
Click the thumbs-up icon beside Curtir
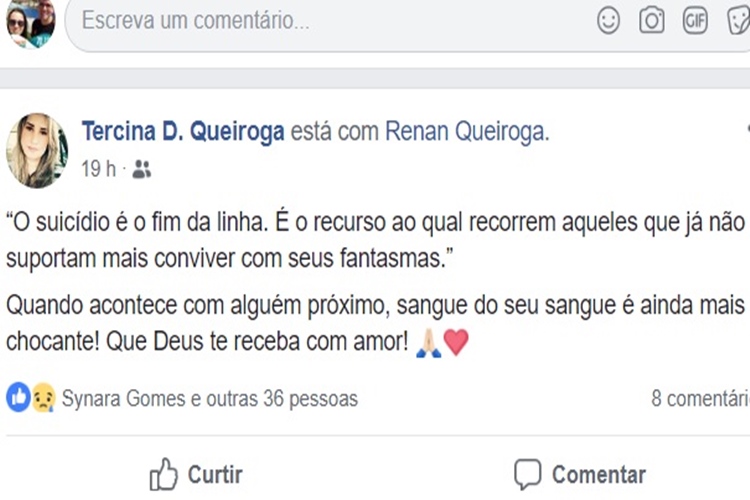click(x=163, y=473)
